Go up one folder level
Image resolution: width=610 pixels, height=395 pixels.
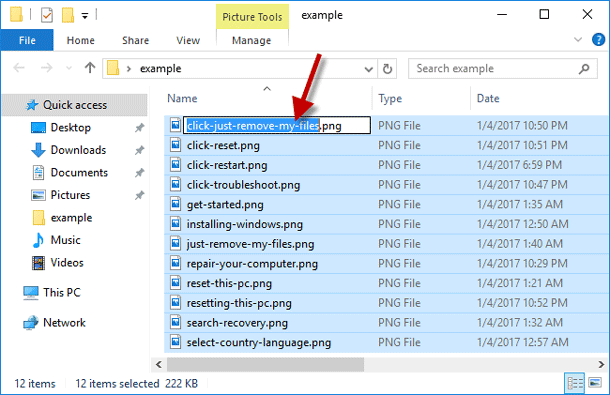(x=90, y=68)
